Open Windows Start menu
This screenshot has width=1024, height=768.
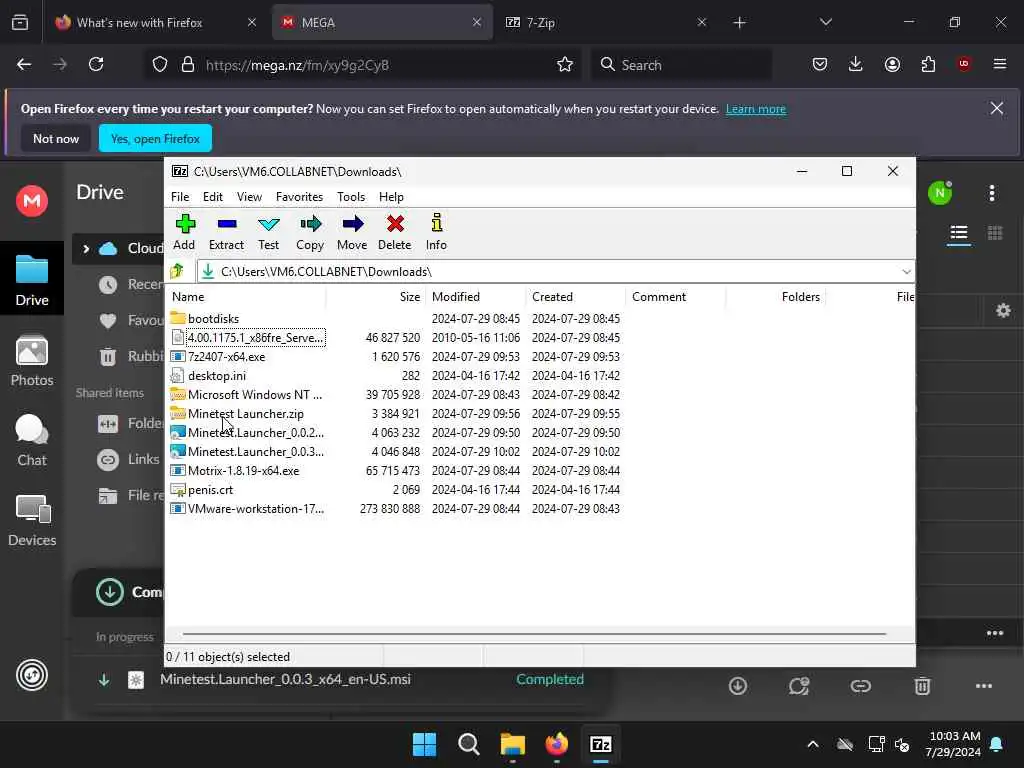424,744
